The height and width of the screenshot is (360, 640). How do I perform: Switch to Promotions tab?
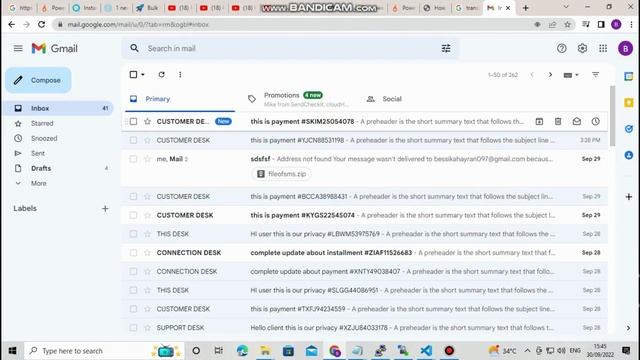[x=298, y=99]
